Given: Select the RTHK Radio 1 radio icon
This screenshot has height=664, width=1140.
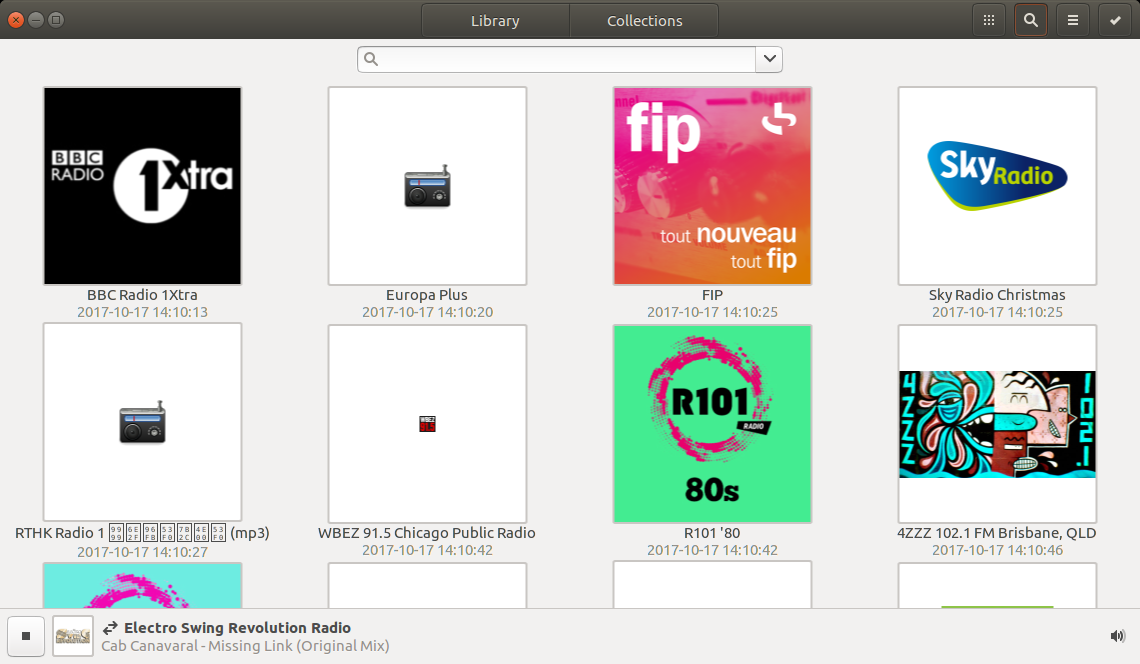Looking at the screenshot, I should [142, 424].
